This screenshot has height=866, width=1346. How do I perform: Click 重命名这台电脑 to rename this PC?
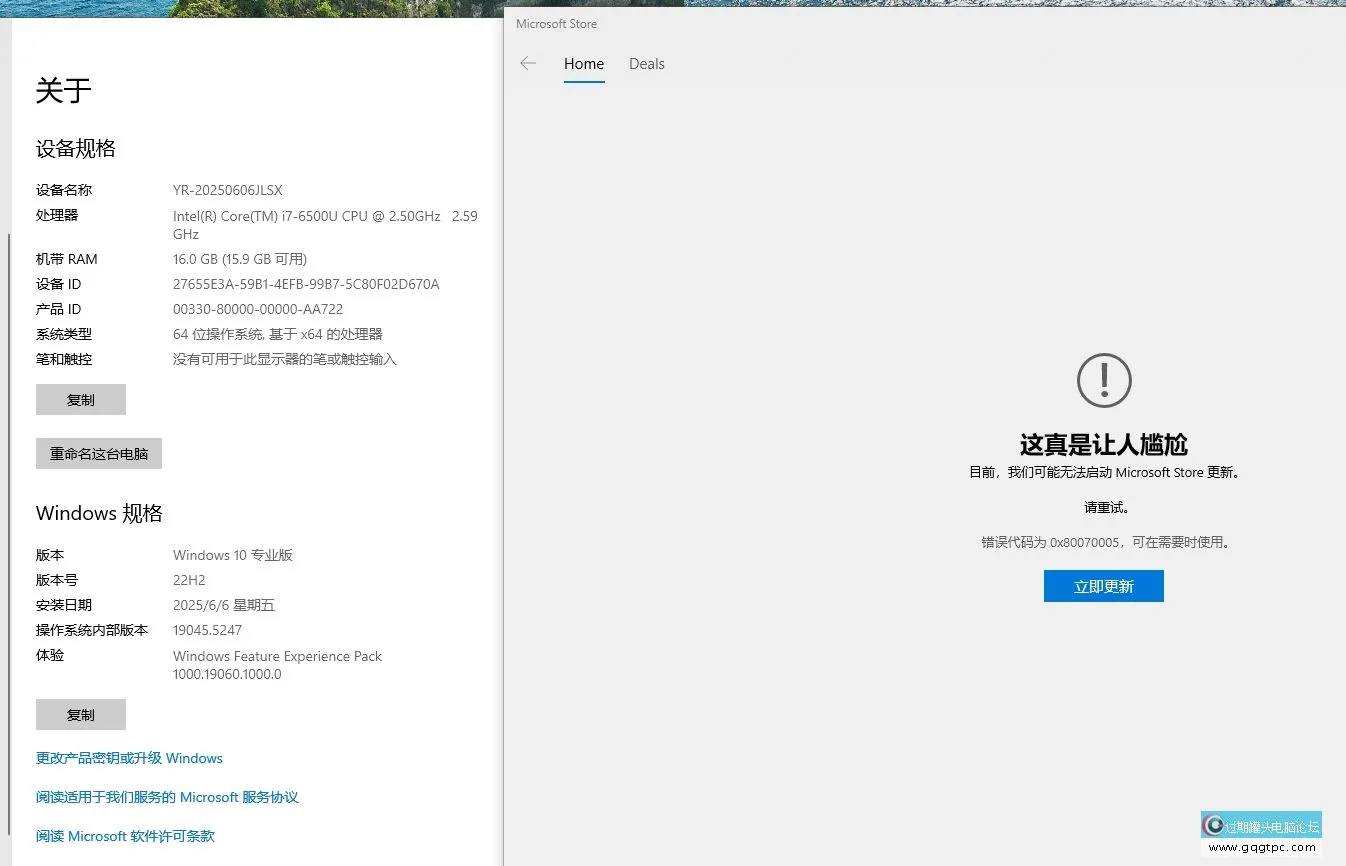[x=98, y=453]
